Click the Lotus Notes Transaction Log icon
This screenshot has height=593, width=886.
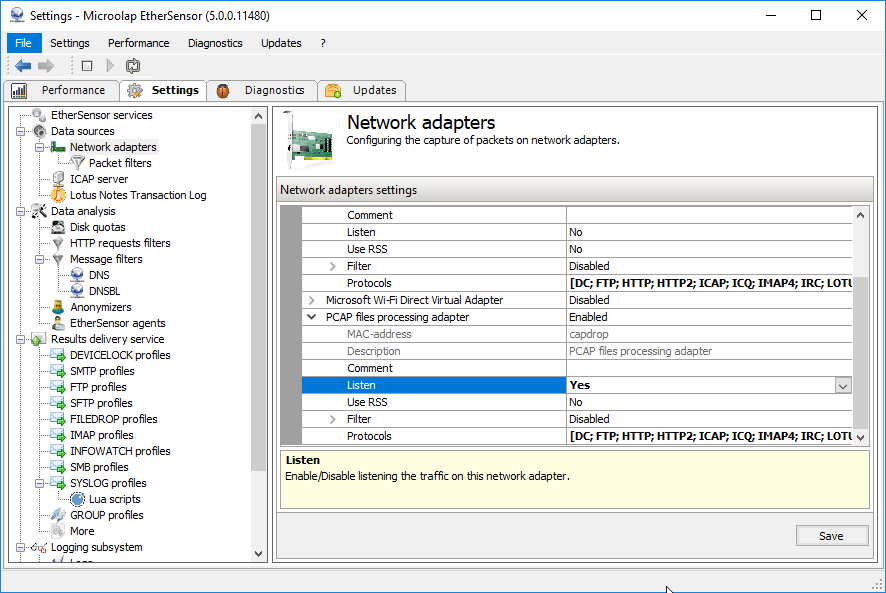tap(58, 195)
